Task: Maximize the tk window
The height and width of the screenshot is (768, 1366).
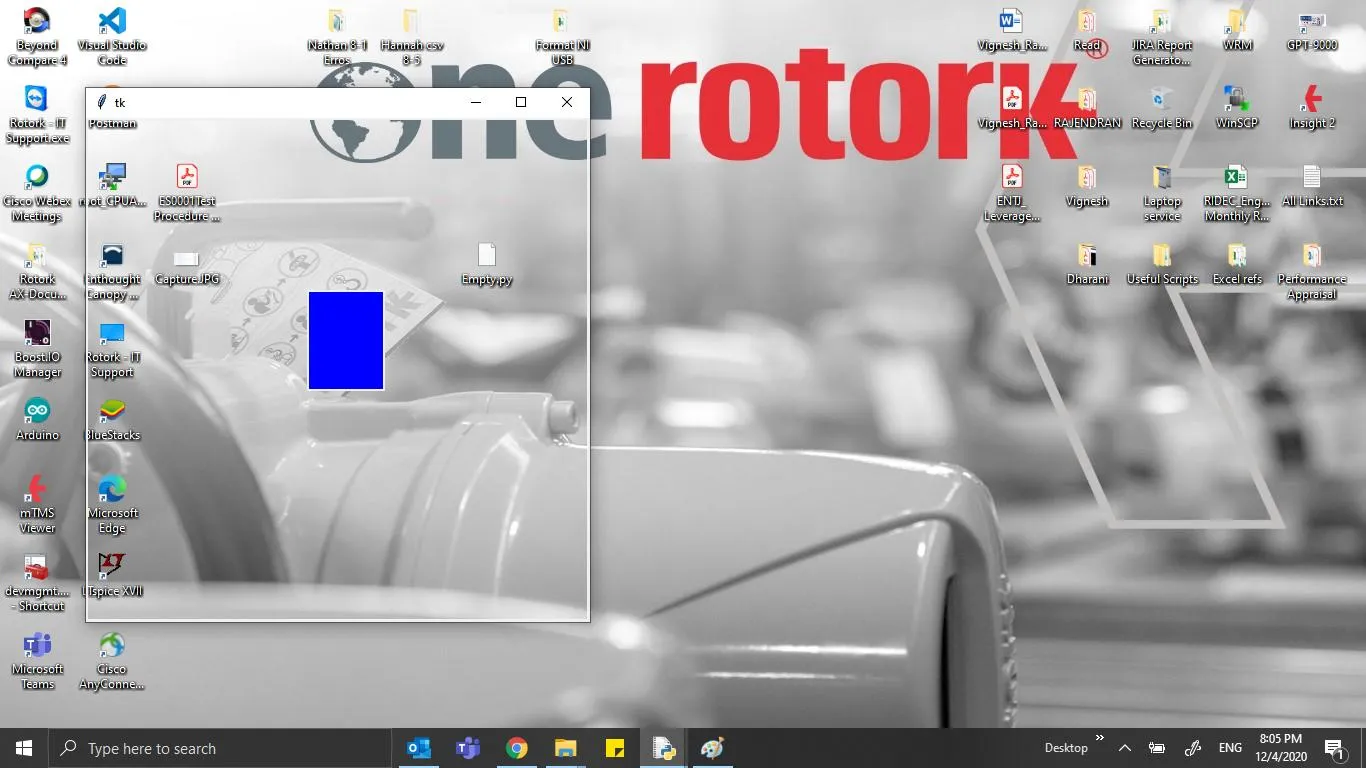Action: (x=521, y=102)
